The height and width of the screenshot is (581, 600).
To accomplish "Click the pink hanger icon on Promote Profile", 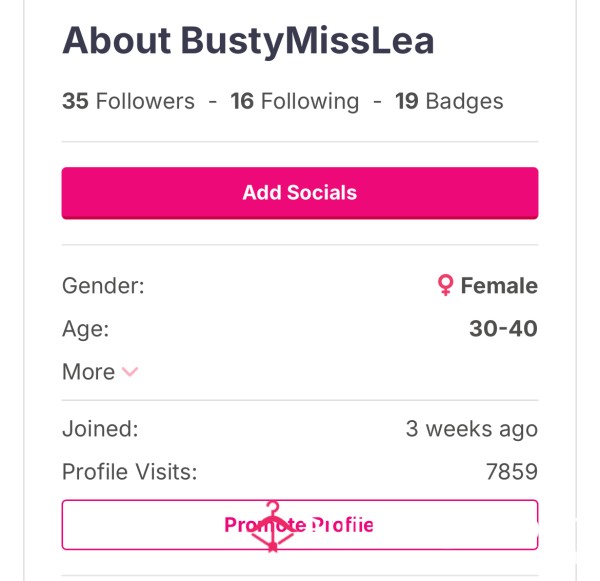I will [x=272, y=526].
